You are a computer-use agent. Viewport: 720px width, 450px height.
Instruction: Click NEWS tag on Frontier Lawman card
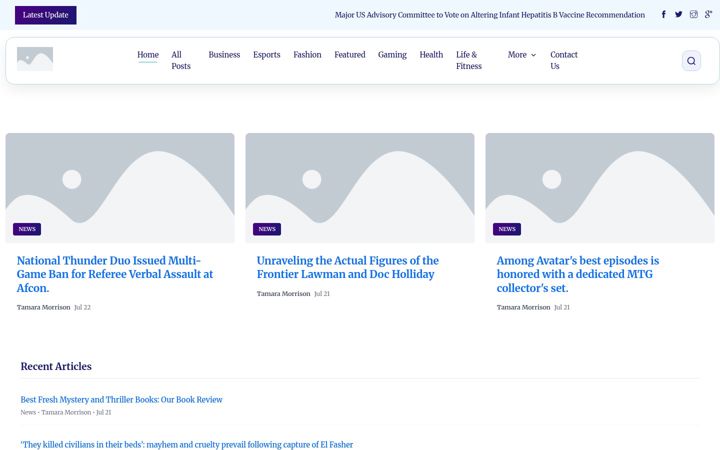click(x=267, y=229)
